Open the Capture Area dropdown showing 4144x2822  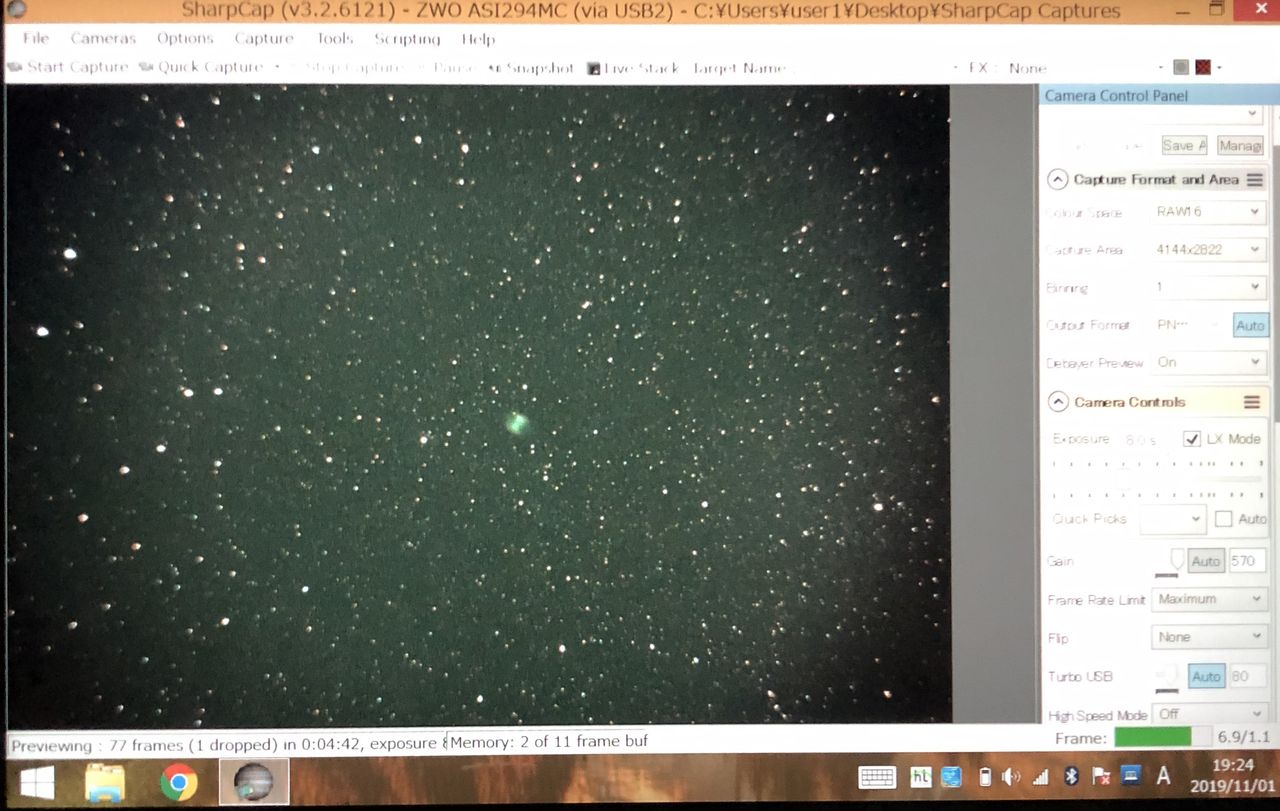(x=1208, y=249)
